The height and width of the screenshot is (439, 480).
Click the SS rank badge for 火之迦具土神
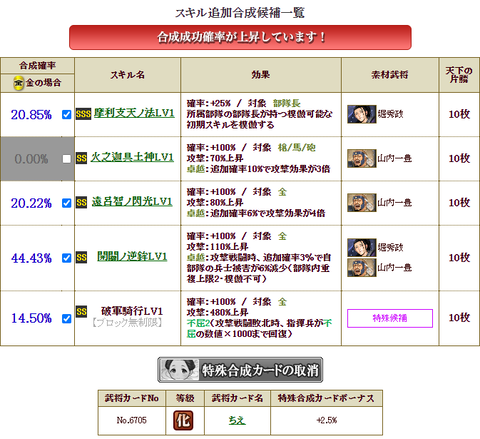[81, 158]
